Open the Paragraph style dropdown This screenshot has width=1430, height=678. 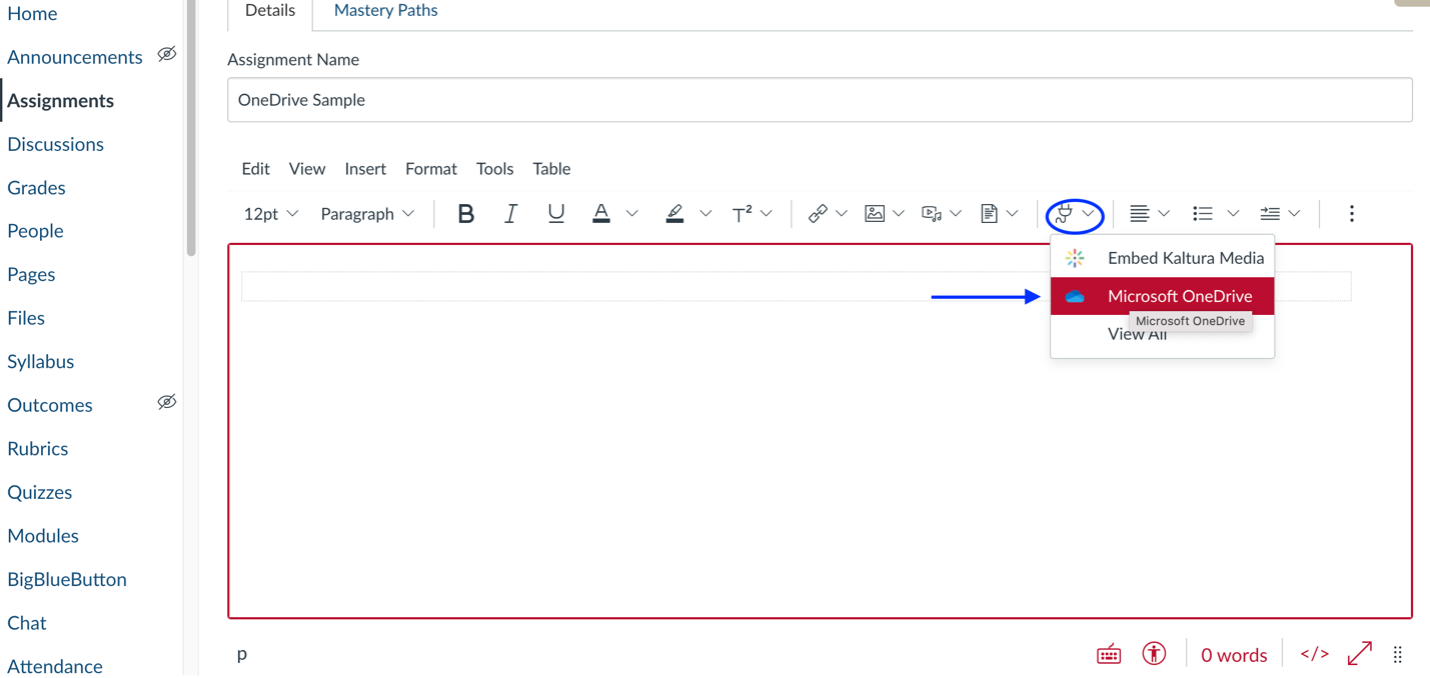[x=366, y=213]
